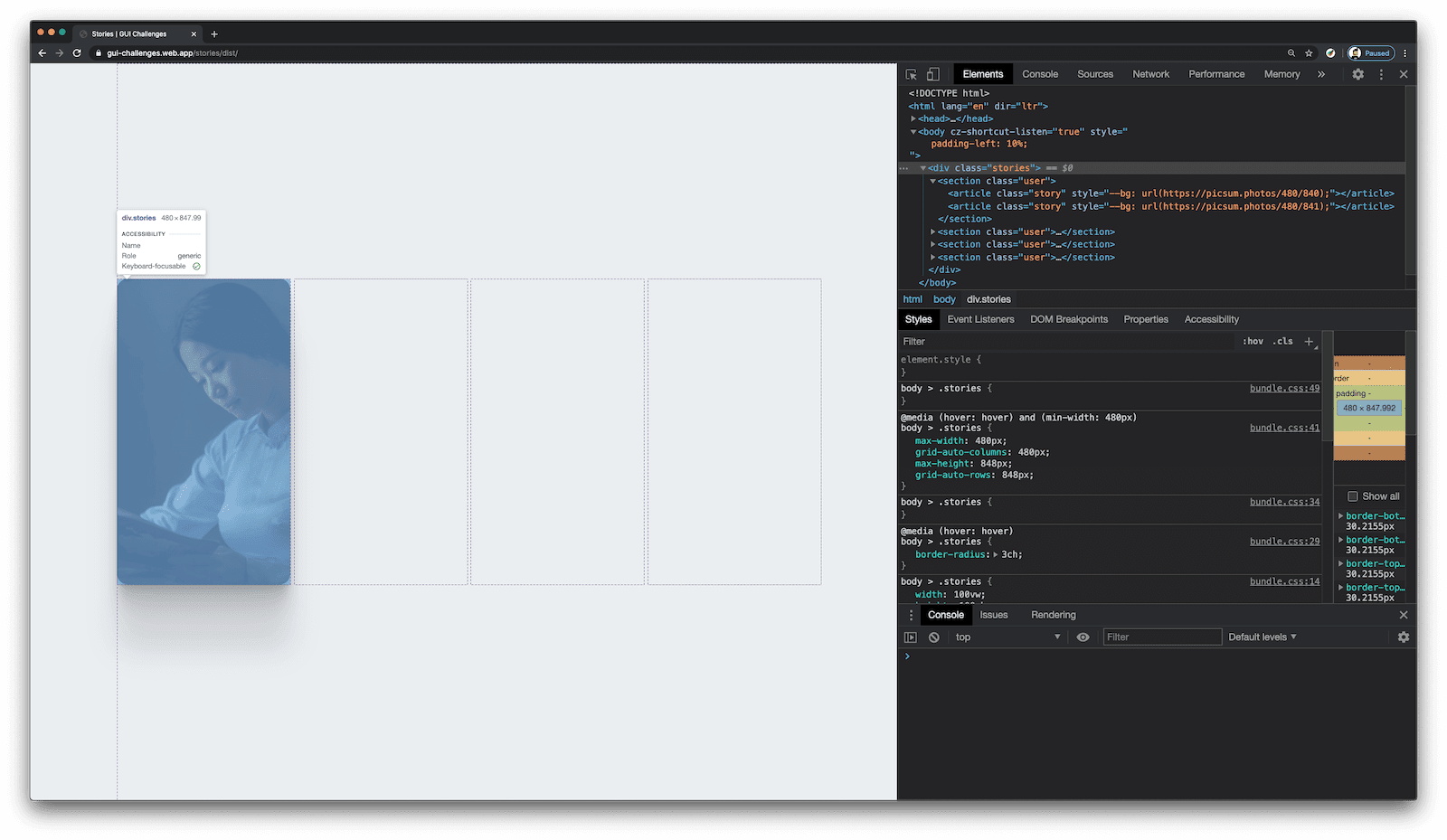Toggle the :hov pseudo-class panel
The height and width of the screenshot is (840, 1447).
[x=1253, y=341]
